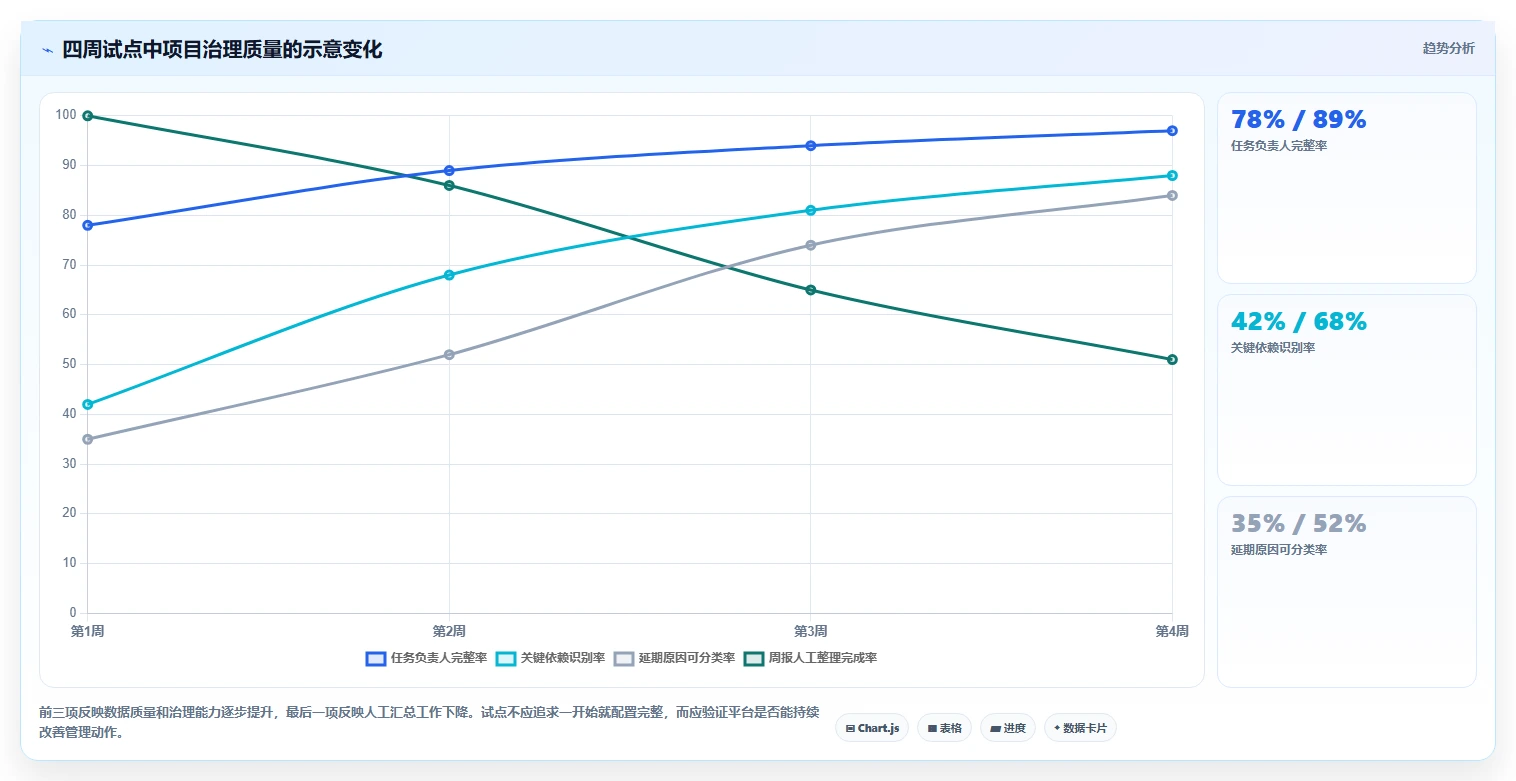Image resolution: width=1516 pixels, height=781 pixels.
Task: Click the 任务负责人完整率 card caption
Action: point(1279,146)
